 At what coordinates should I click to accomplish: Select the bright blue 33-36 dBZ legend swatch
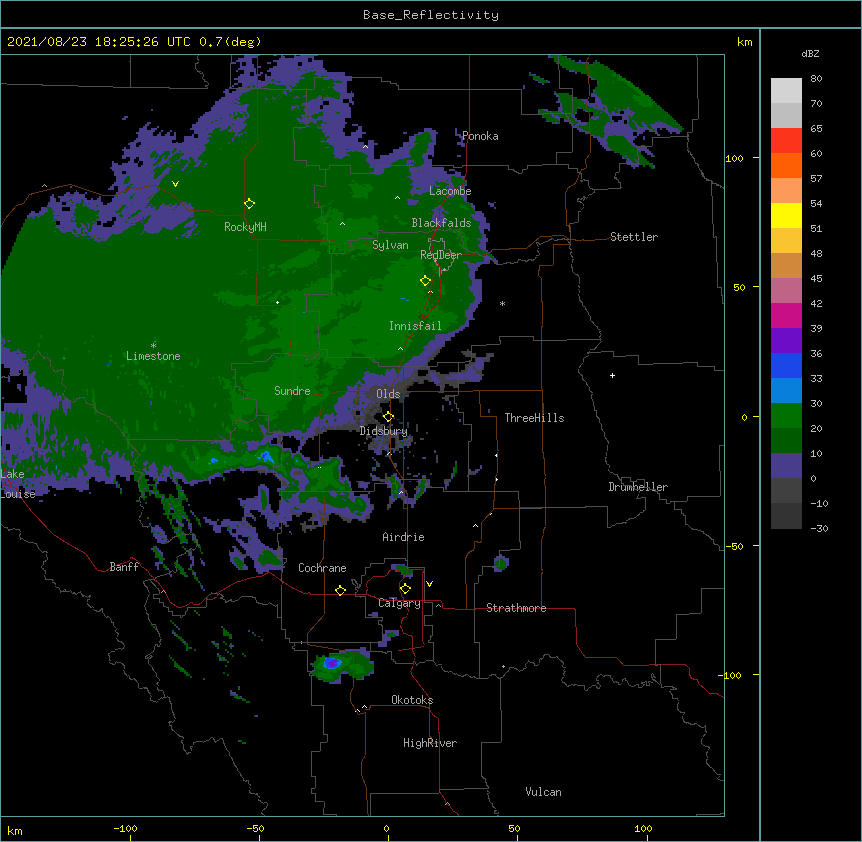786,365
